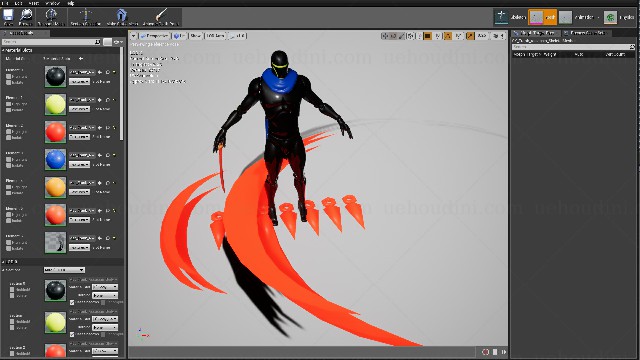The width and height of the screenshot is (640, 360).
Task: Browse to the orange material asset icon
Action: [x=108, y=183]
